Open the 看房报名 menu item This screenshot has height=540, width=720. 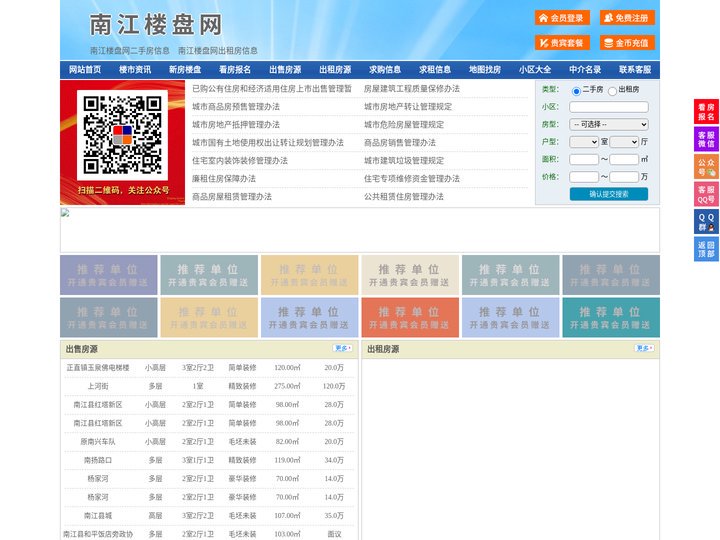(x=235, y=70)
